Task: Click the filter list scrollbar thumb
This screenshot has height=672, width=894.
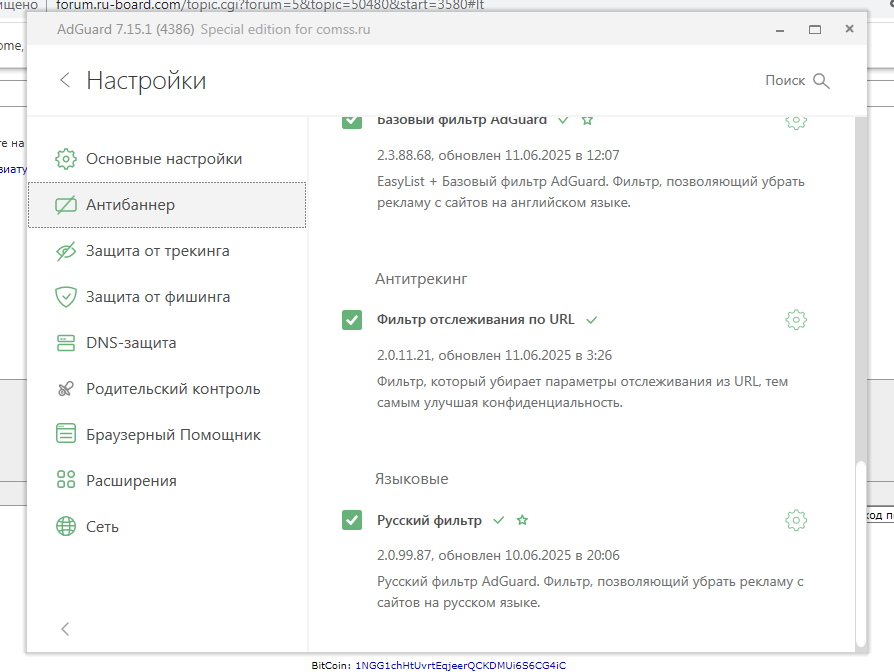Action: click(861, 553)
